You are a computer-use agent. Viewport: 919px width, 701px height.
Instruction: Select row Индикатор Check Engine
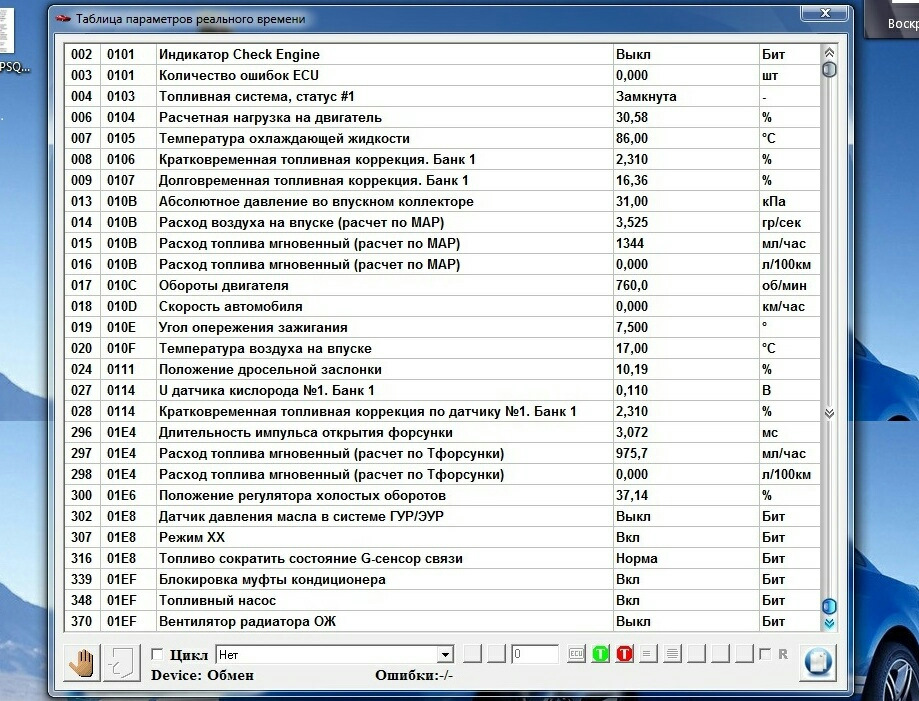(x=443, y=55)
